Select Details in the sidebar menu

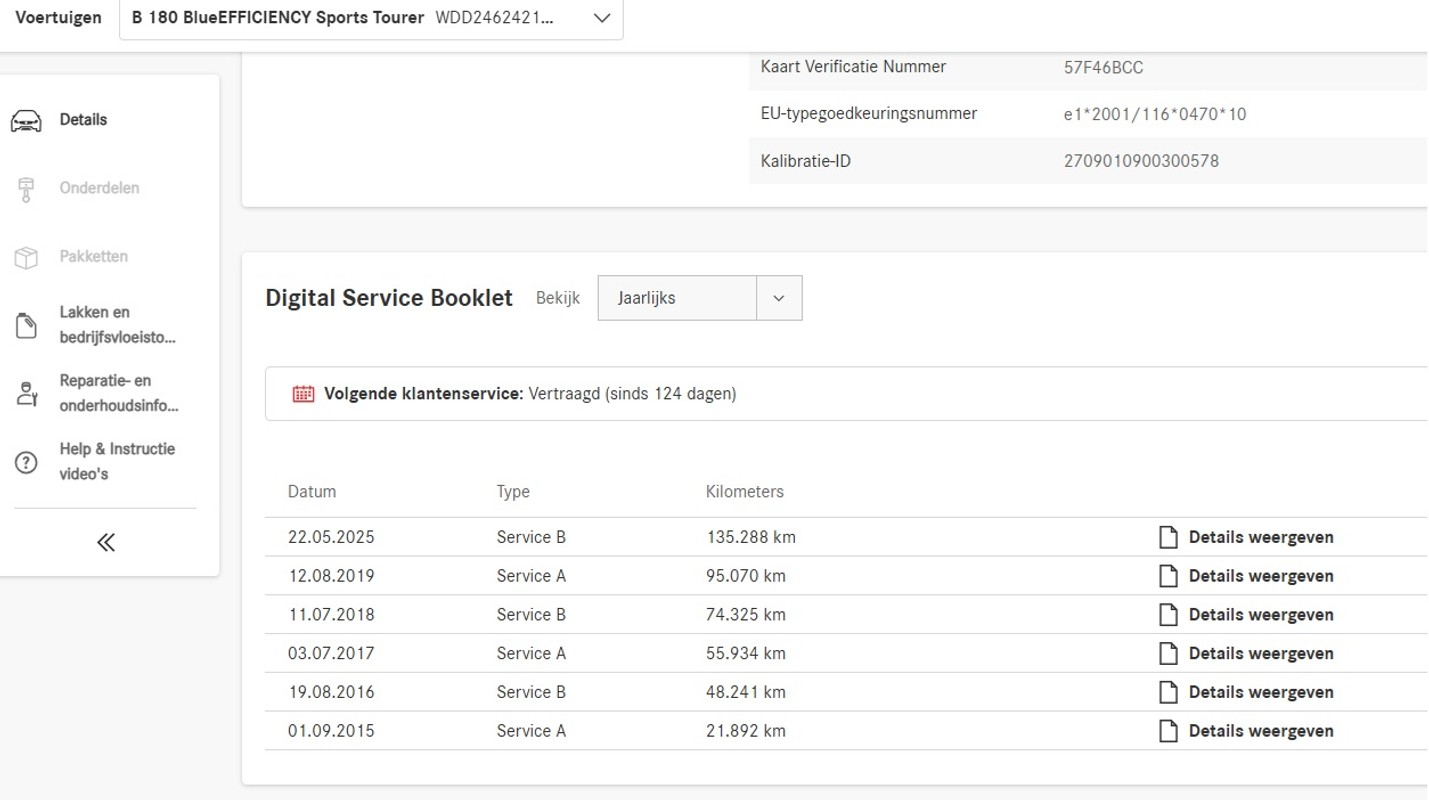click(x=83, y=120)
